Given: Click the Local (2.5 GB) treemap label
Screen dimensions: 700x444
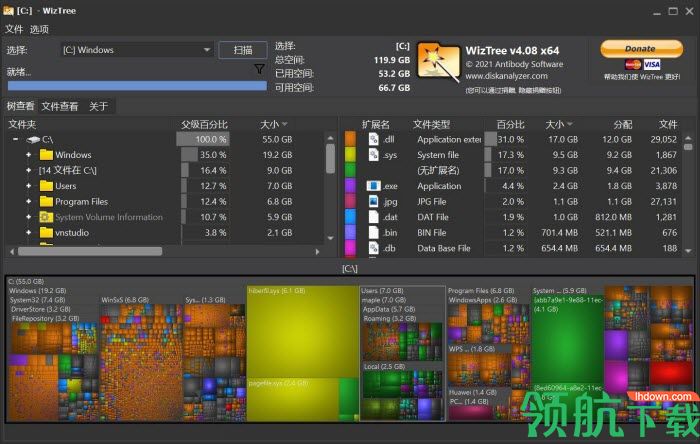Looking at the screenshot, I should click(384, 366).
